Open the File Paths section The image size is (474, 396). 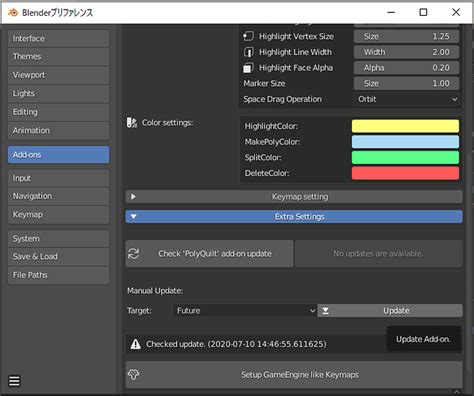point(58,275)
